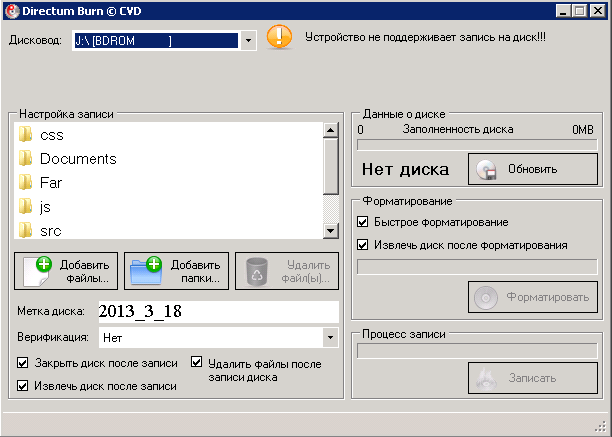612x437 pixels.
Task: Maximize the Directum Burn window
Action: point(580,11)
